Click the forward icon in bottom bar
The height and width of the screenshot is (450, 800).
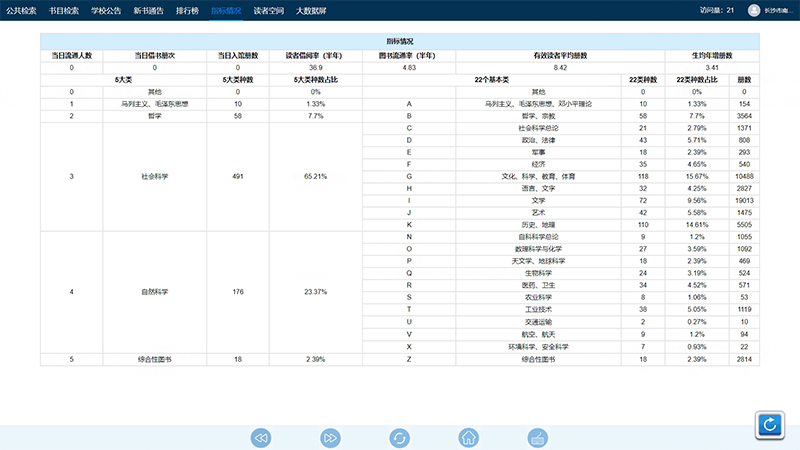point(330,438)
